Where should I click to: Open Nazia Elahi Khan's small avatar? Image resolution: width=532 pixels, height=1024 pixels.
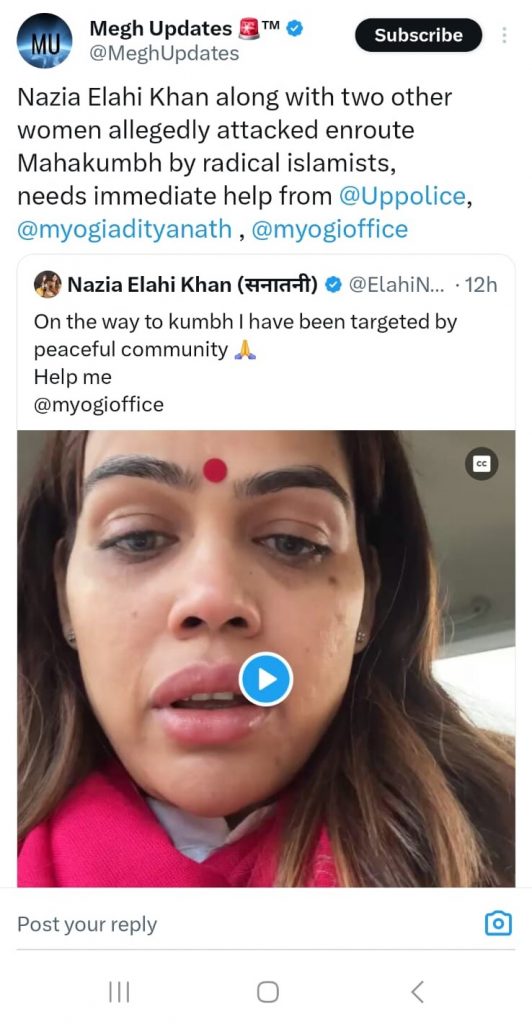click(48, 285)
